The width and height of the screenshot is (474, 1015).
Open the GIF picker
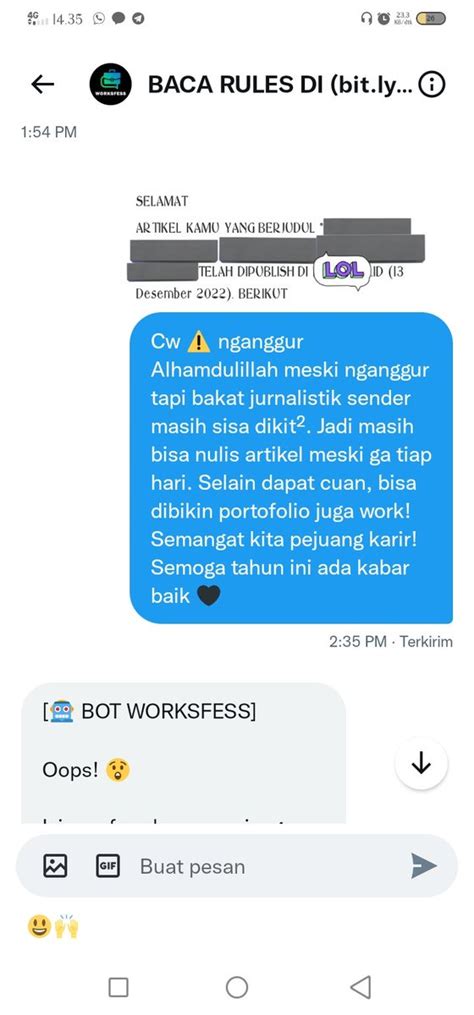[107, 865]
